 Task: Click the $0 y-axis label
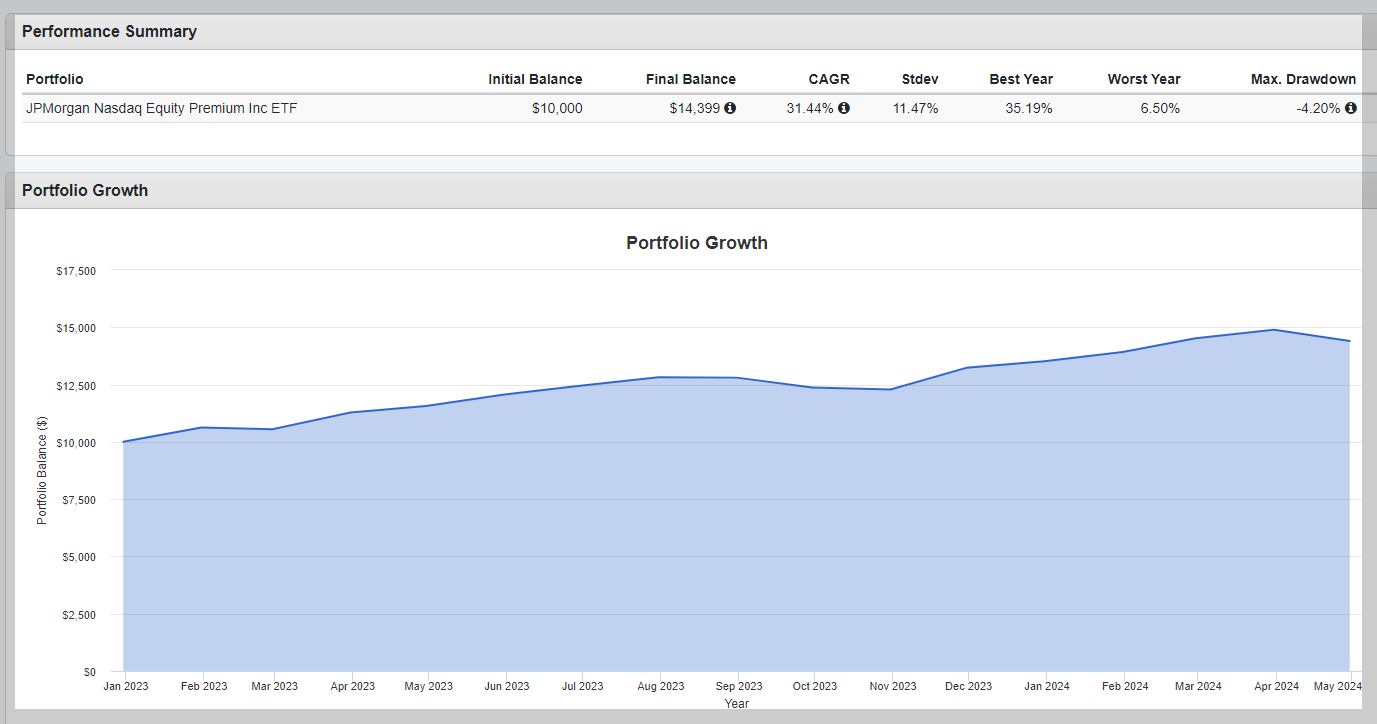[x=90, y=672]
